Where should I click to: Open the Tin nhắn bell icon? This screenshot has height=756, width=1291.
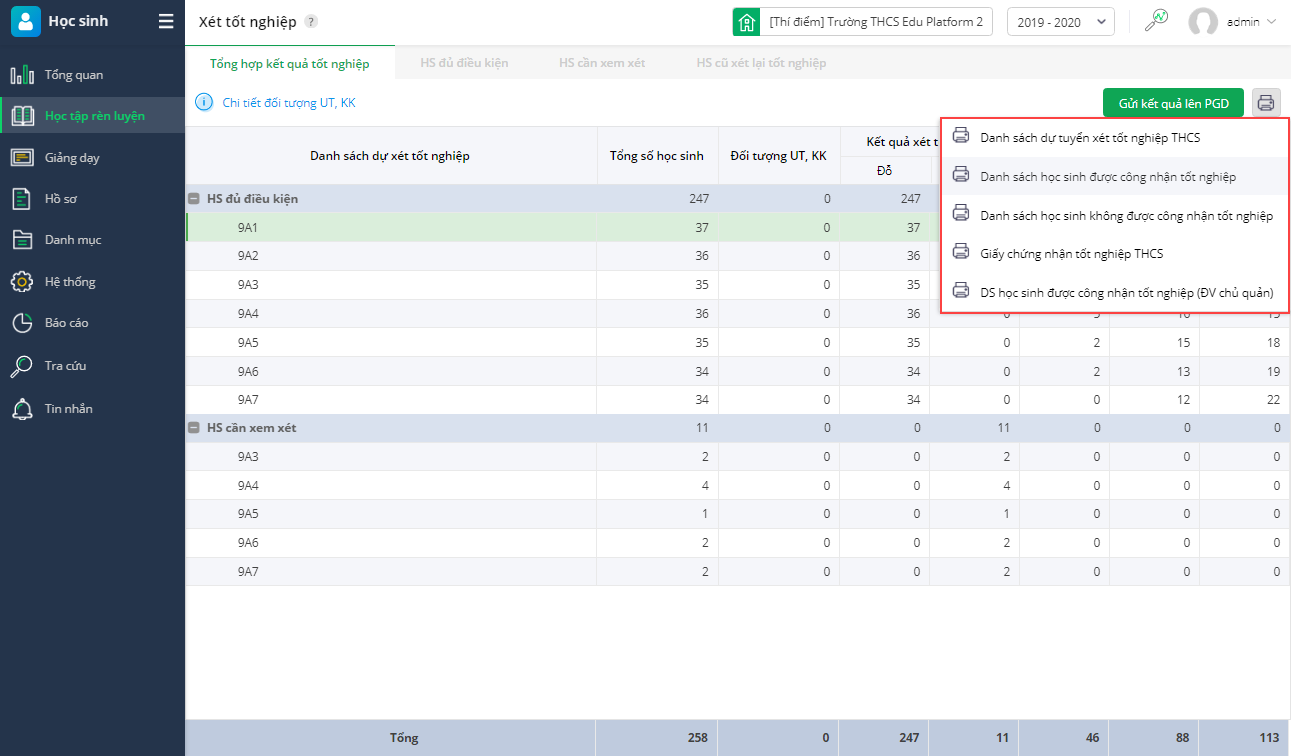coord(22,409)
